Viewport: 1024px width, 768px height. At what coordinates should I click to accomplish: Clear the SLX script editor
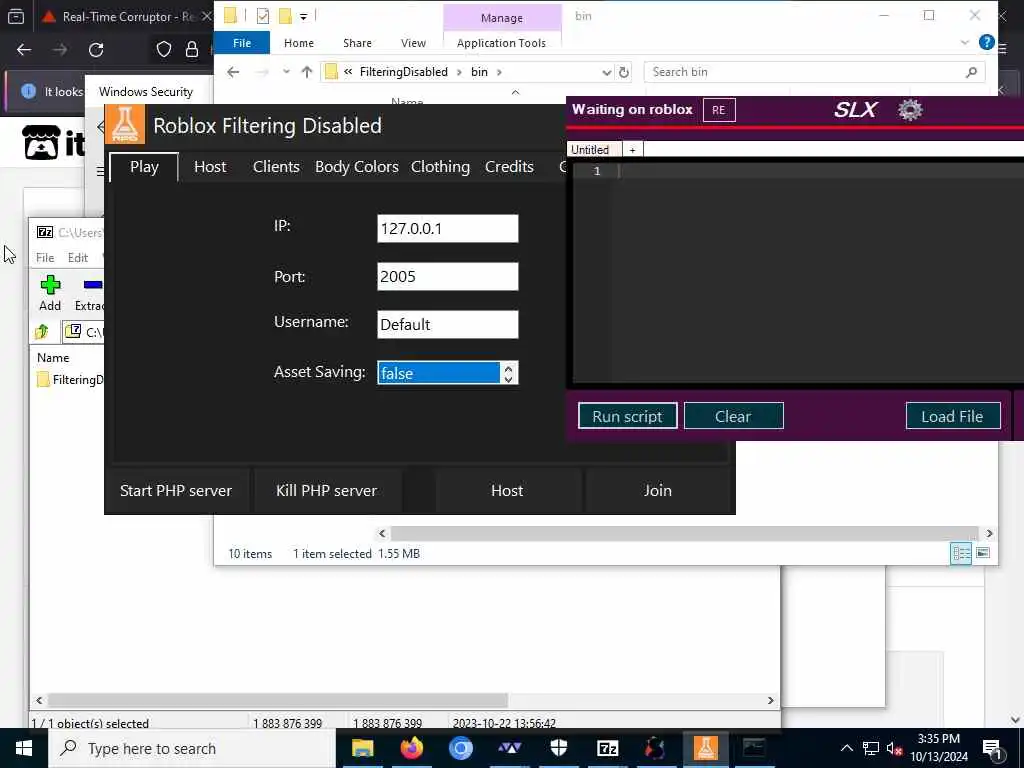[733, 416]
